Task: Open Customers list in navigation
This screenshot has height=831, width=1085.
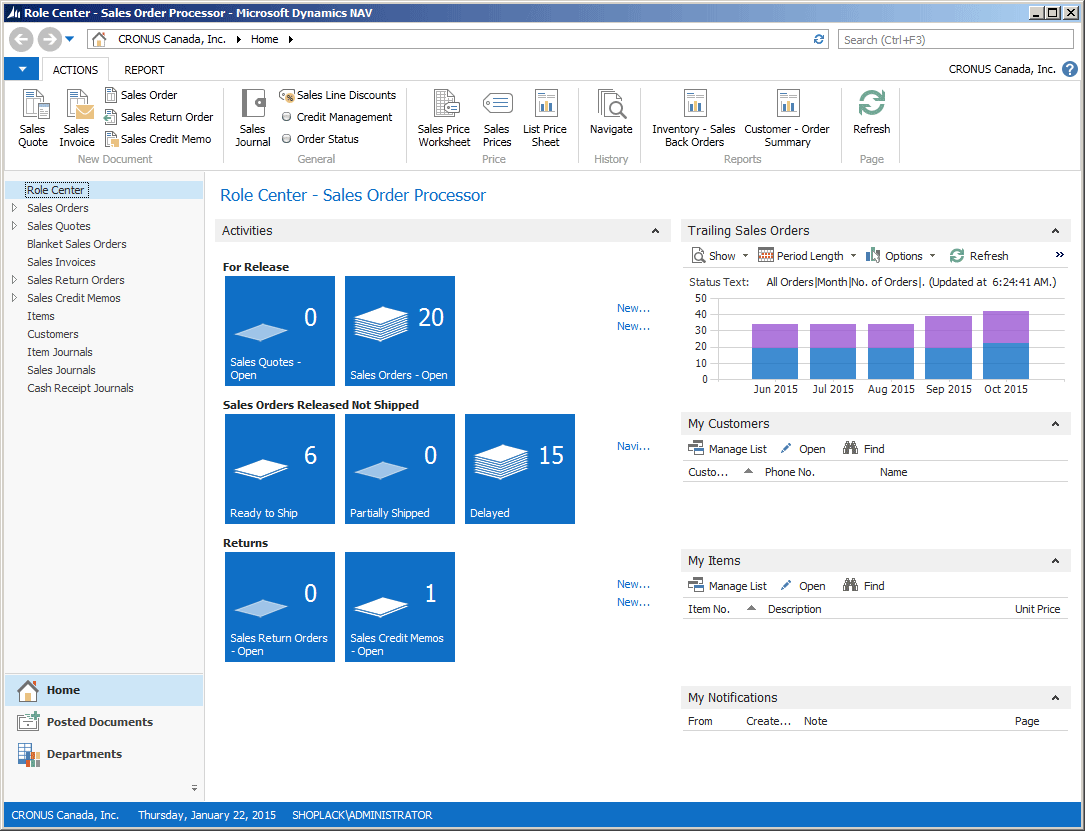Action: click(53, 334)
